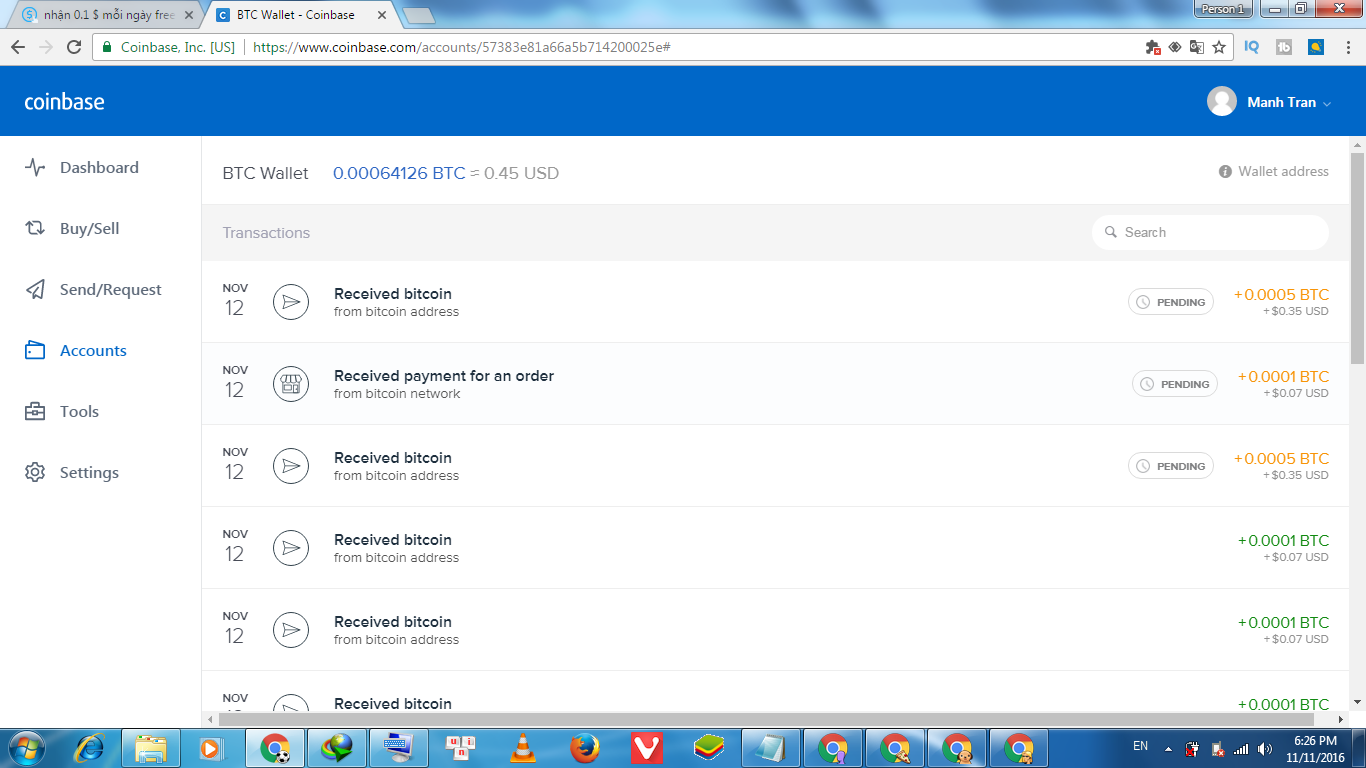Expand the Manh Tran account dropdown
This screenshot has width=1366, height=768.
(x=1327, y=103)
